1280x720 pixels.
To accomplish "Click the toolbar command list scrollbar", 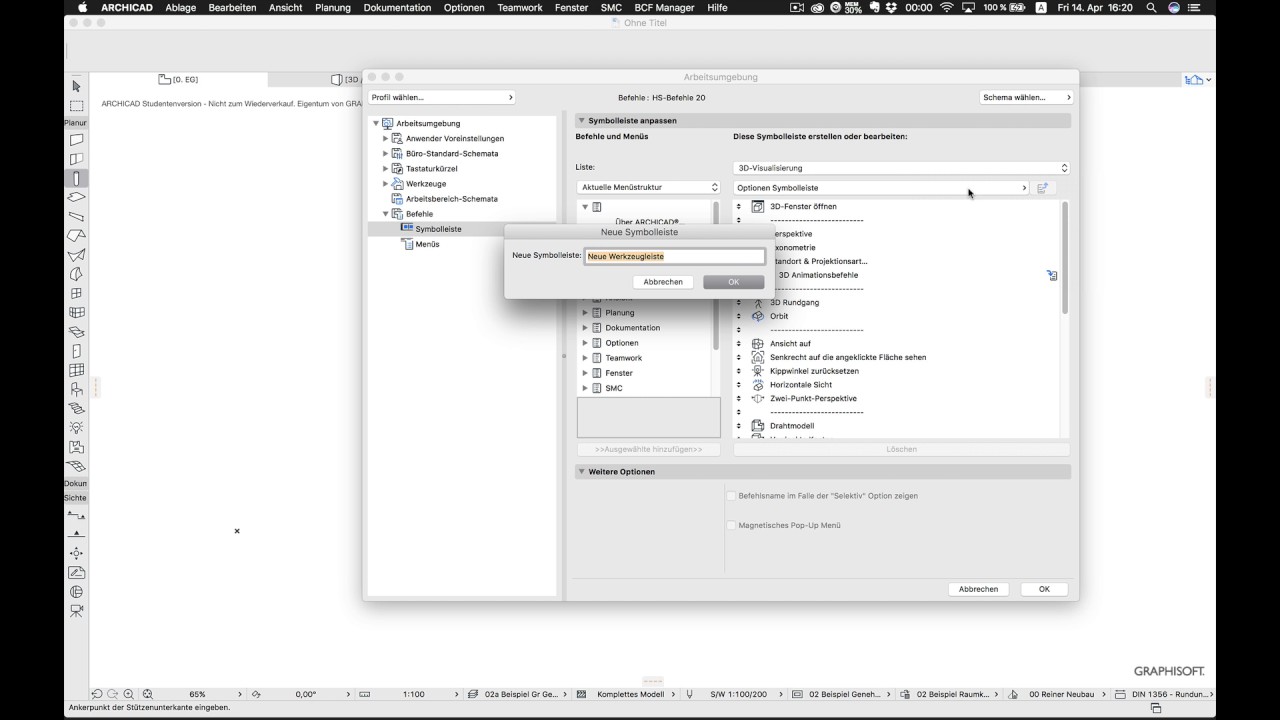I will [x=1065, y=258].
